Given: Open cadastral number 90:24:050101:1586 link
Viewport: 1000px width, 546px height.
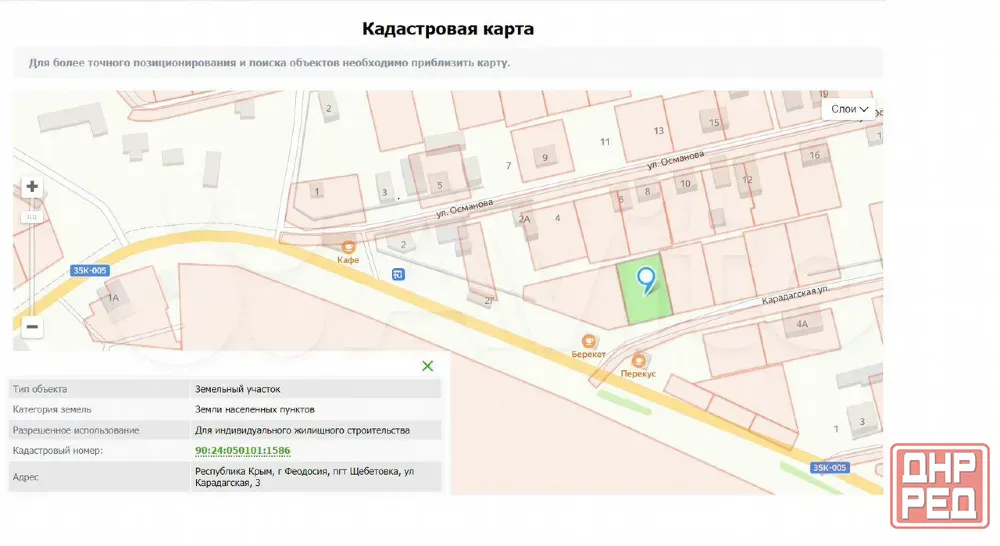Looking at the screenshot, I should click(242, 450).
